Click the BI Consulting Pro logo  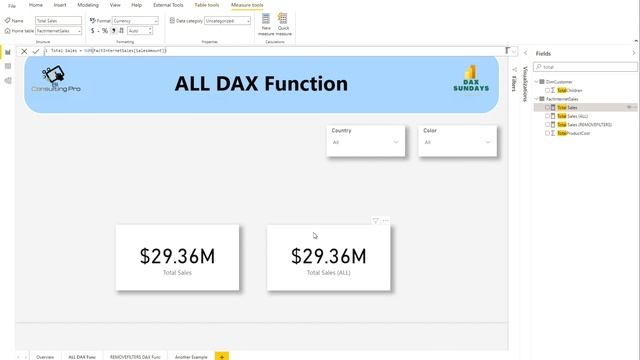(56, 79)
